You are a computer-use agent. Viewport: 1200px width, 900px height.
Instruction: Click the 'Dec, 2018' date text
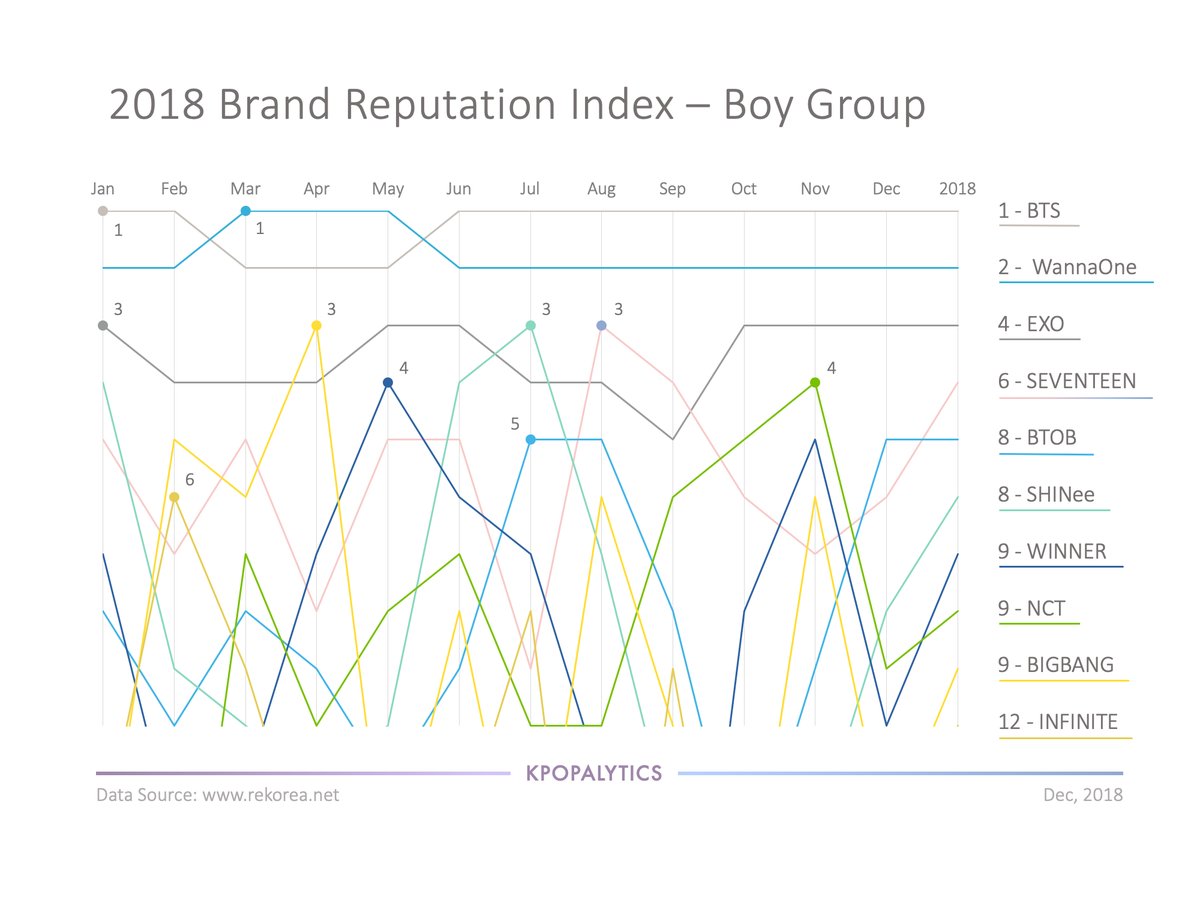coord(1082,795)
